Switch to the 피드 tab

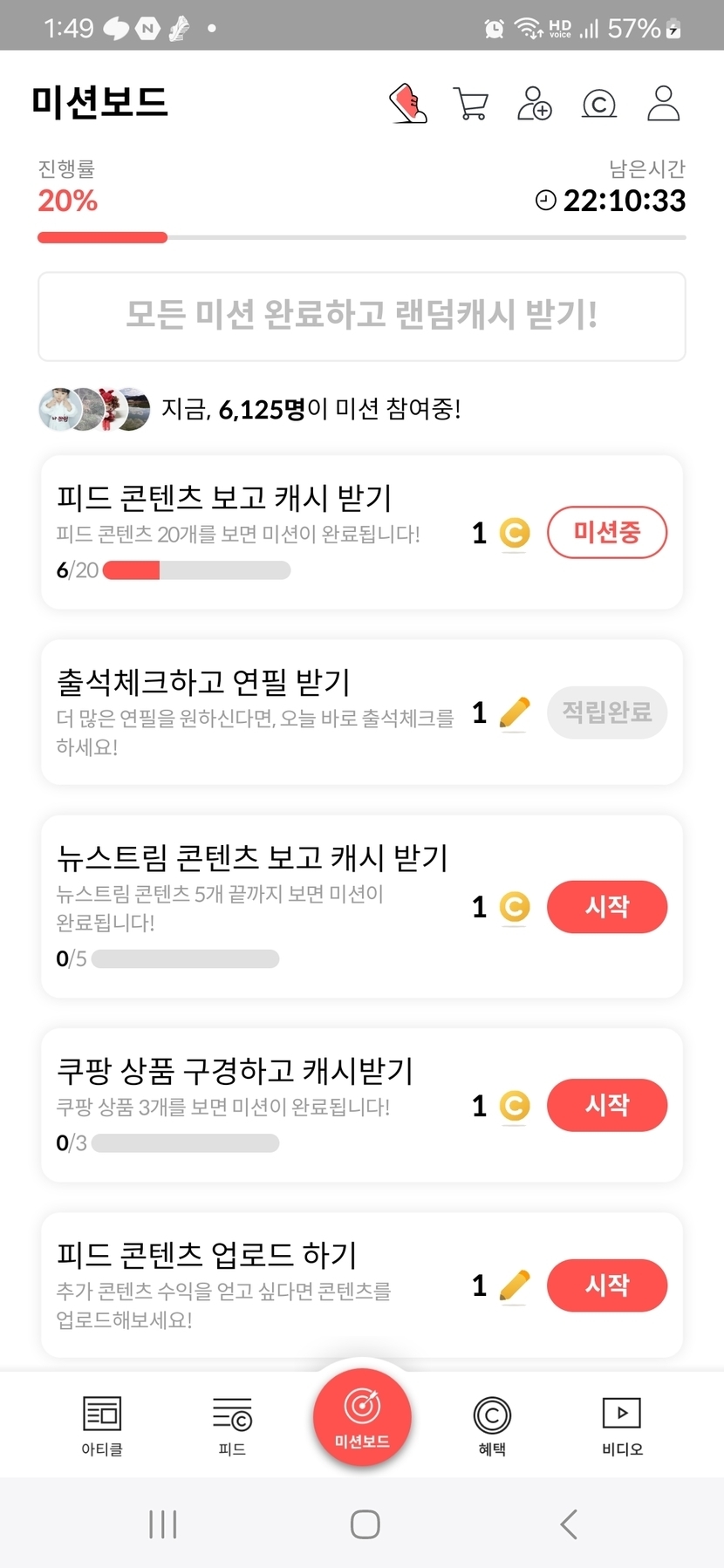coord(232,1424)
